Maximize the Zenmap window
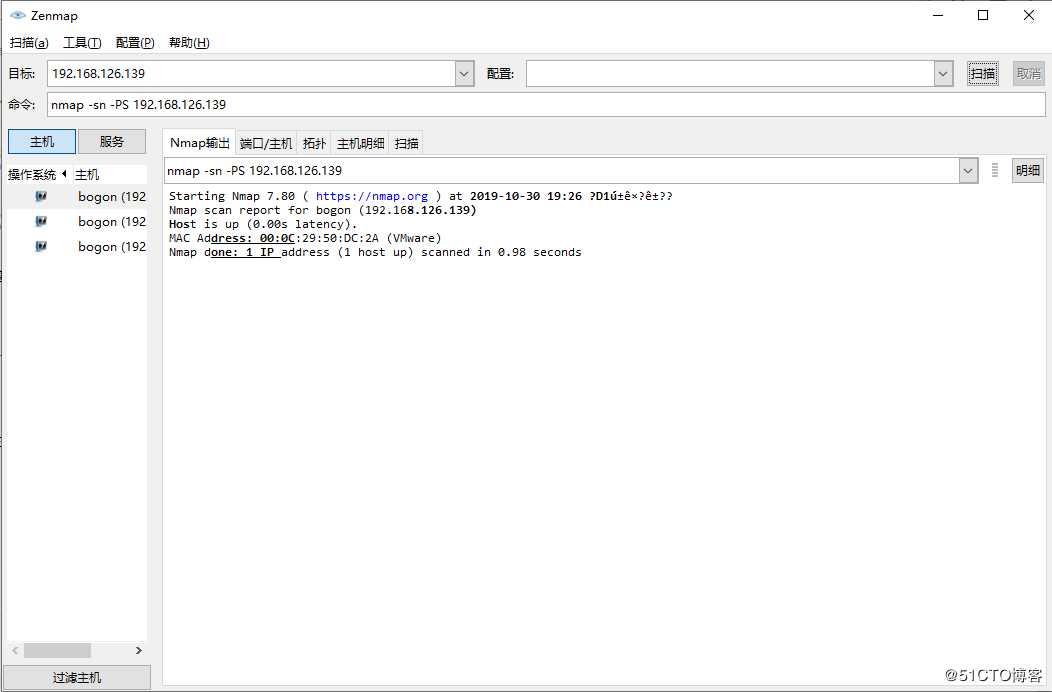 983,15
